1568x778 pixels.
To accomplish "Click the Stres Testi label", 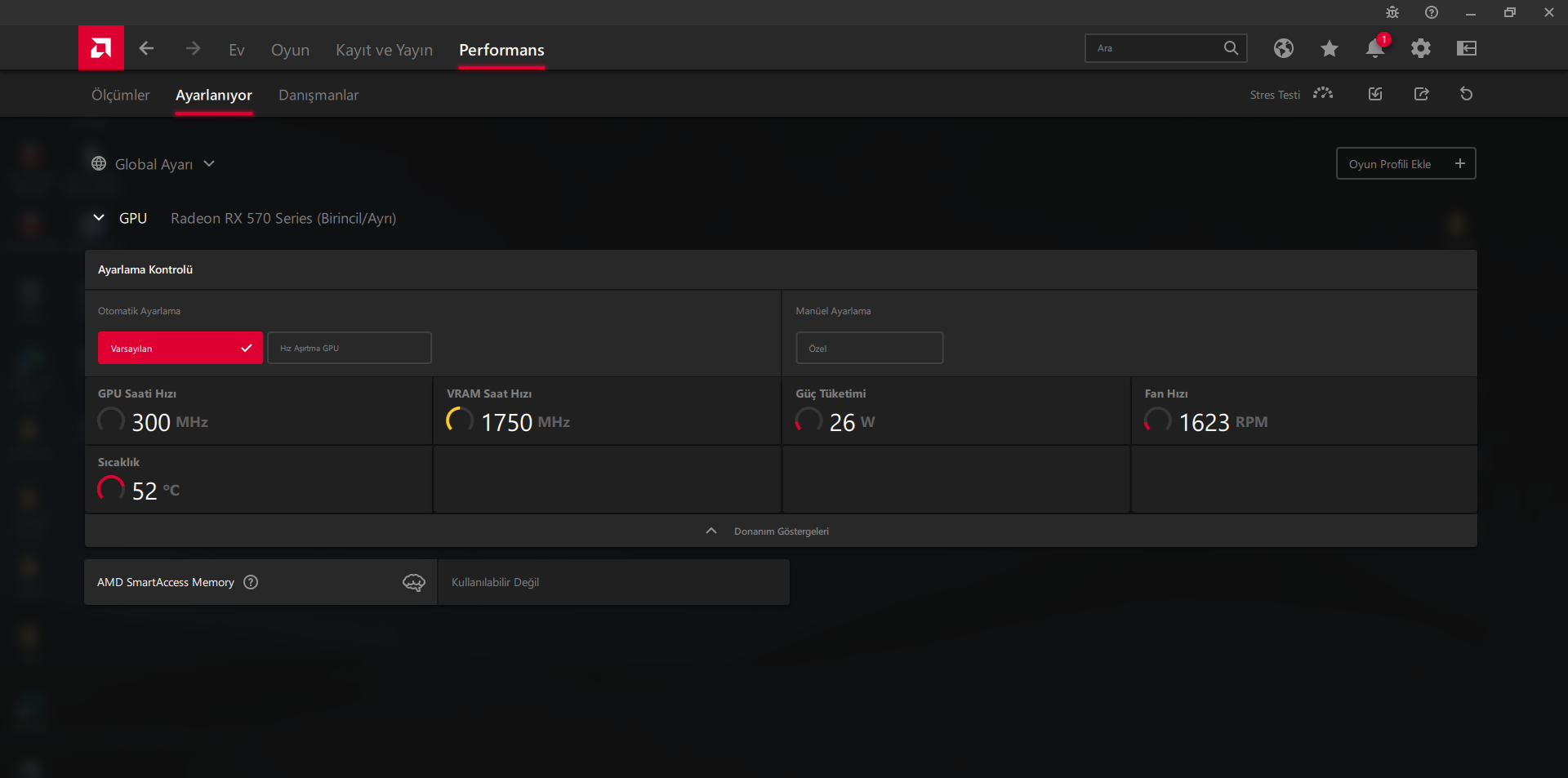I will 1275,95.
